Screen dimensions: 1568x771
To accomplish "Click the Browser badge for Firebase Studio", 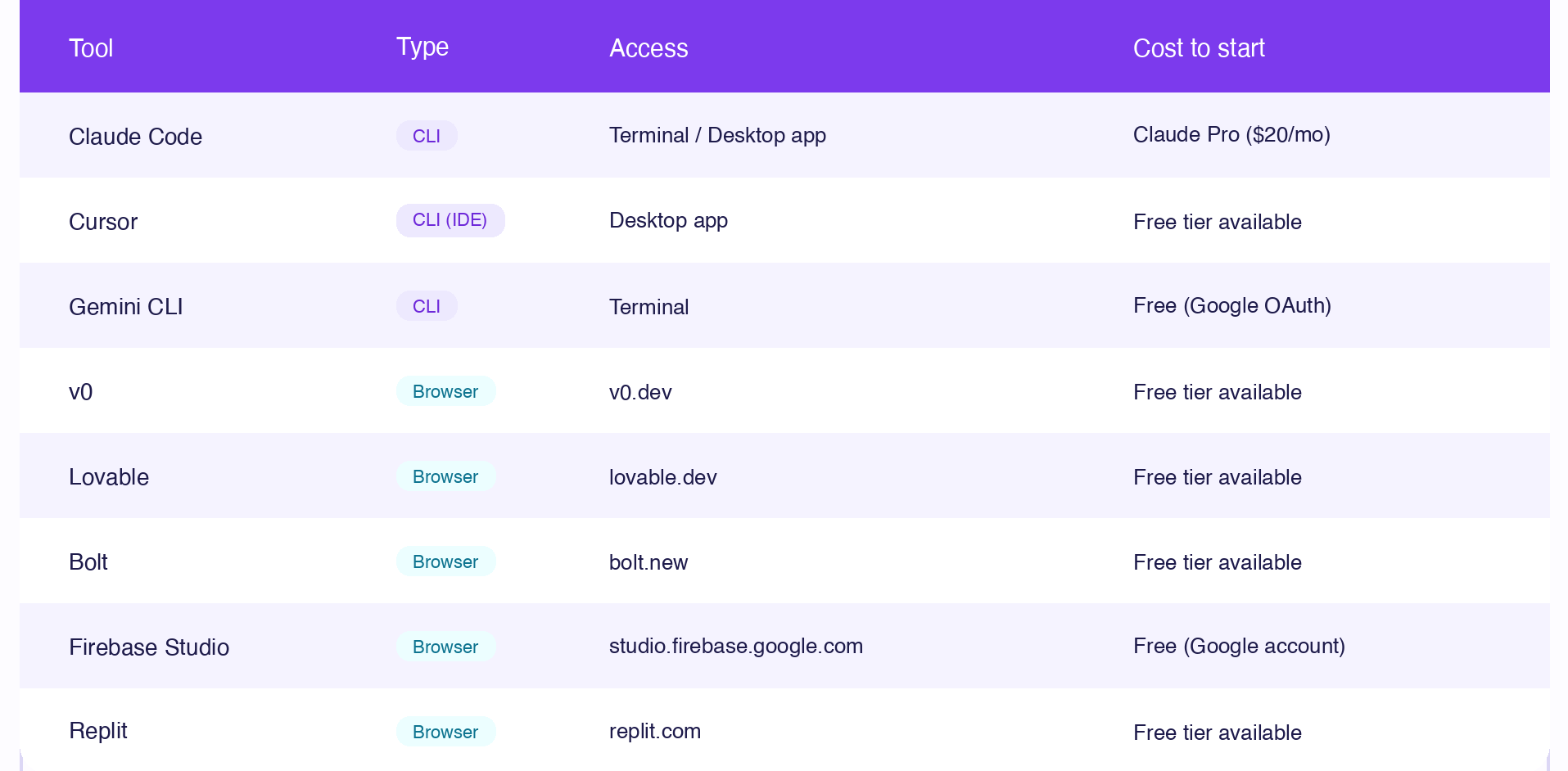I will pos(446,647).
